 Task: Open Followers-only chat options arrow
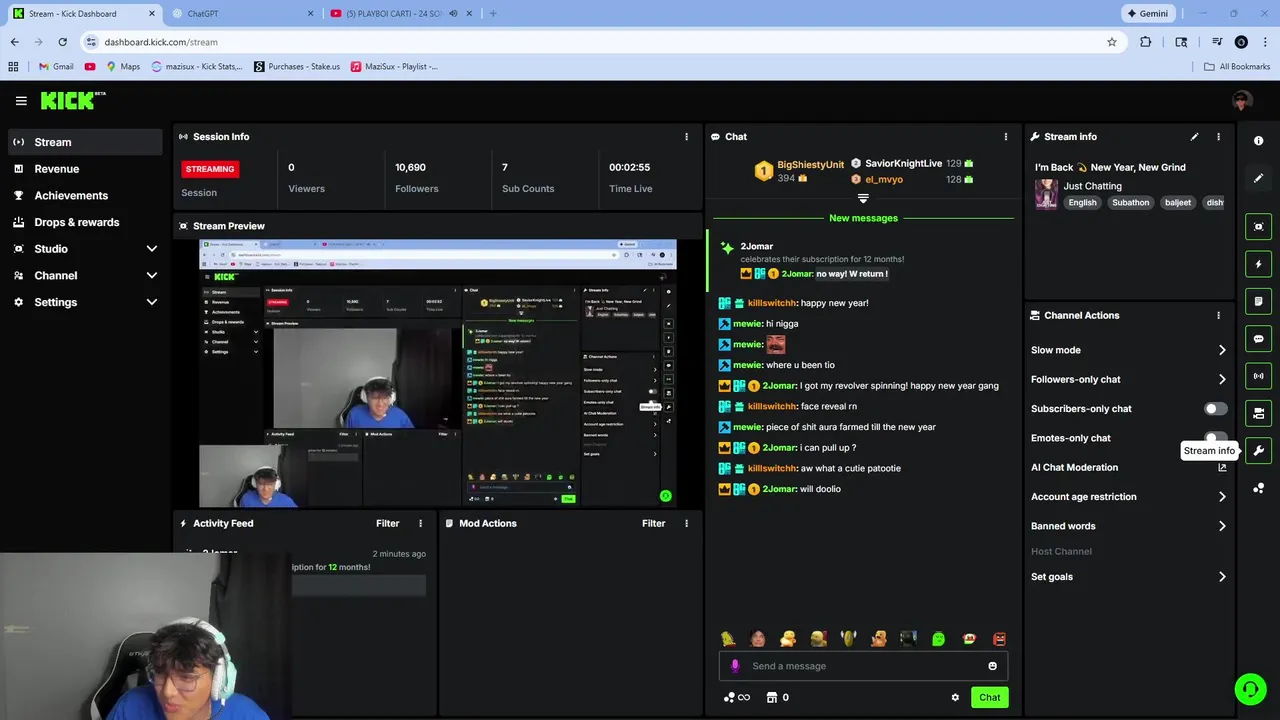tap(1222, 379)
